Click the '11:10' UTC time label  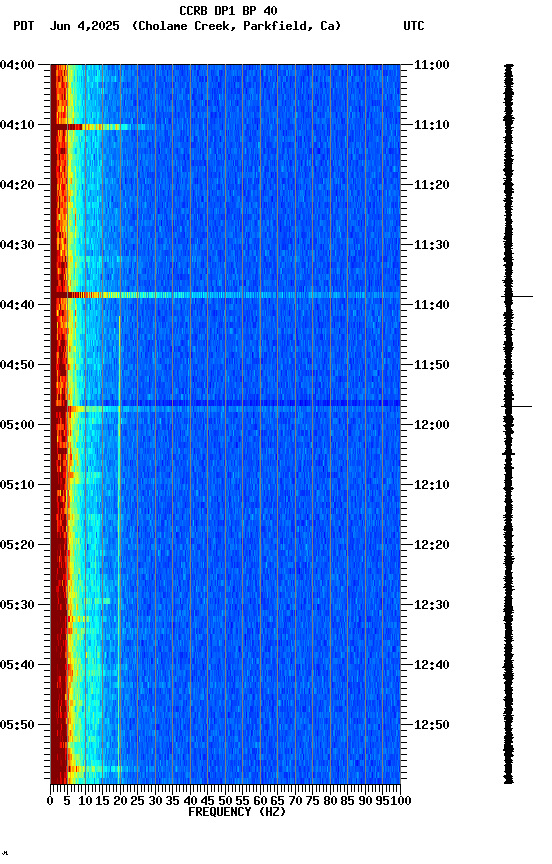click(x=432, y=125)
